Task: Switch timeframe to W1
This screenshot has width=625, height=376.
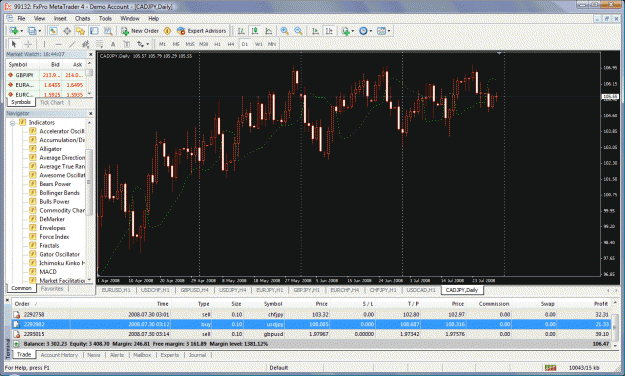Action: click(x=259, y=44)
